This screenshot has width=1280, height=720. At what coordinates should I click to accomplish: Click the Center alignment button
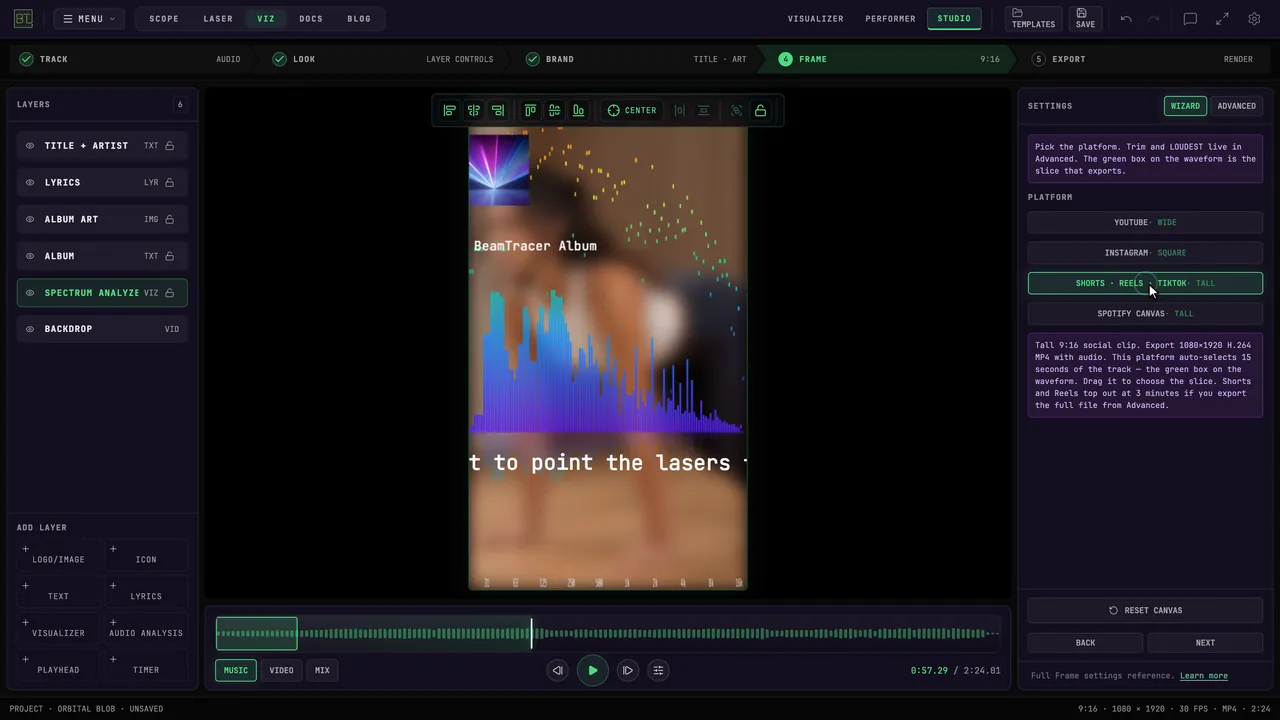click(632, 110)
